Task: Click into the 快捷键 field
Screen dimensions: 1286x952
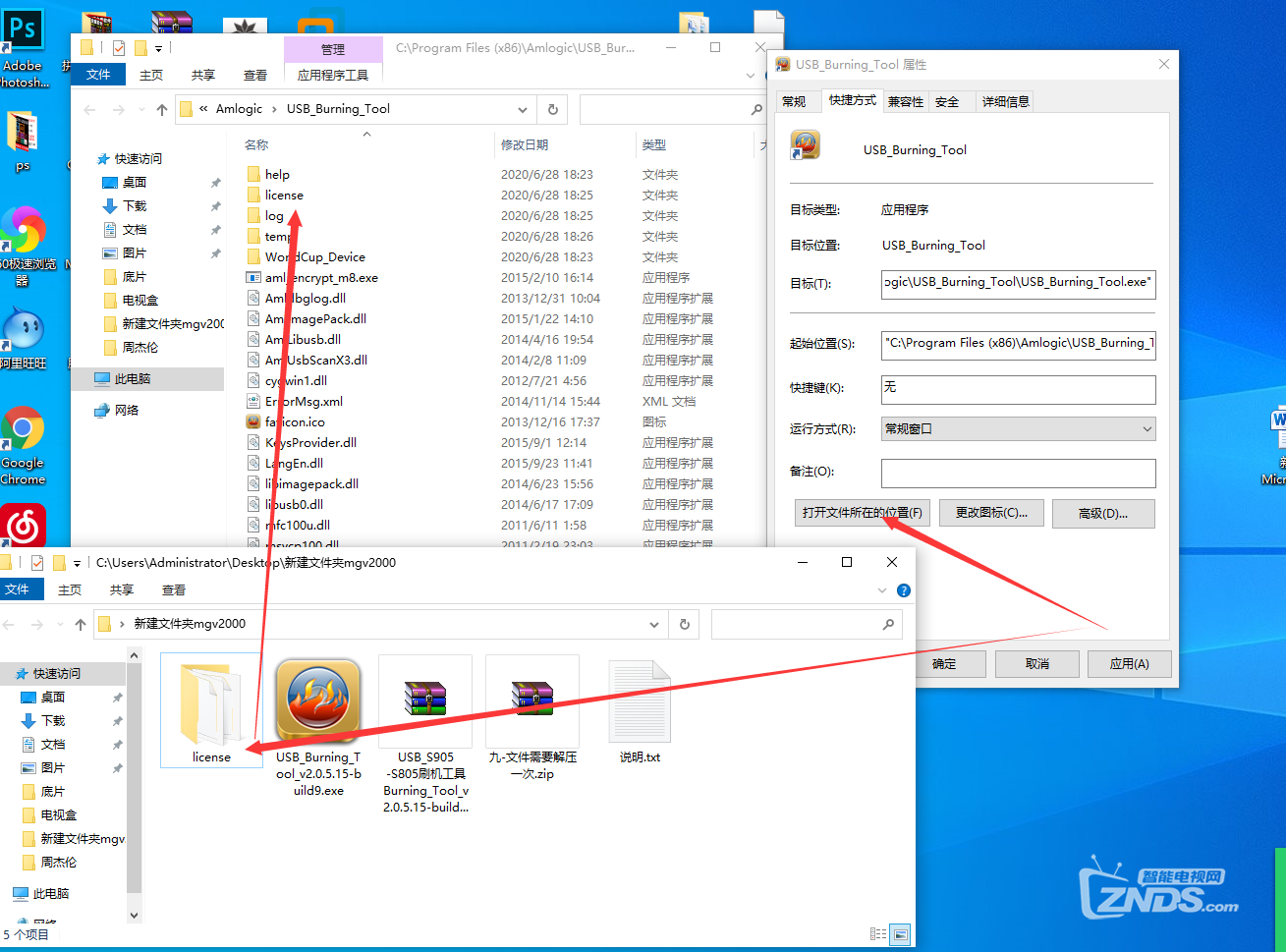Action: pyautogui.click(x=1018, y=389)
